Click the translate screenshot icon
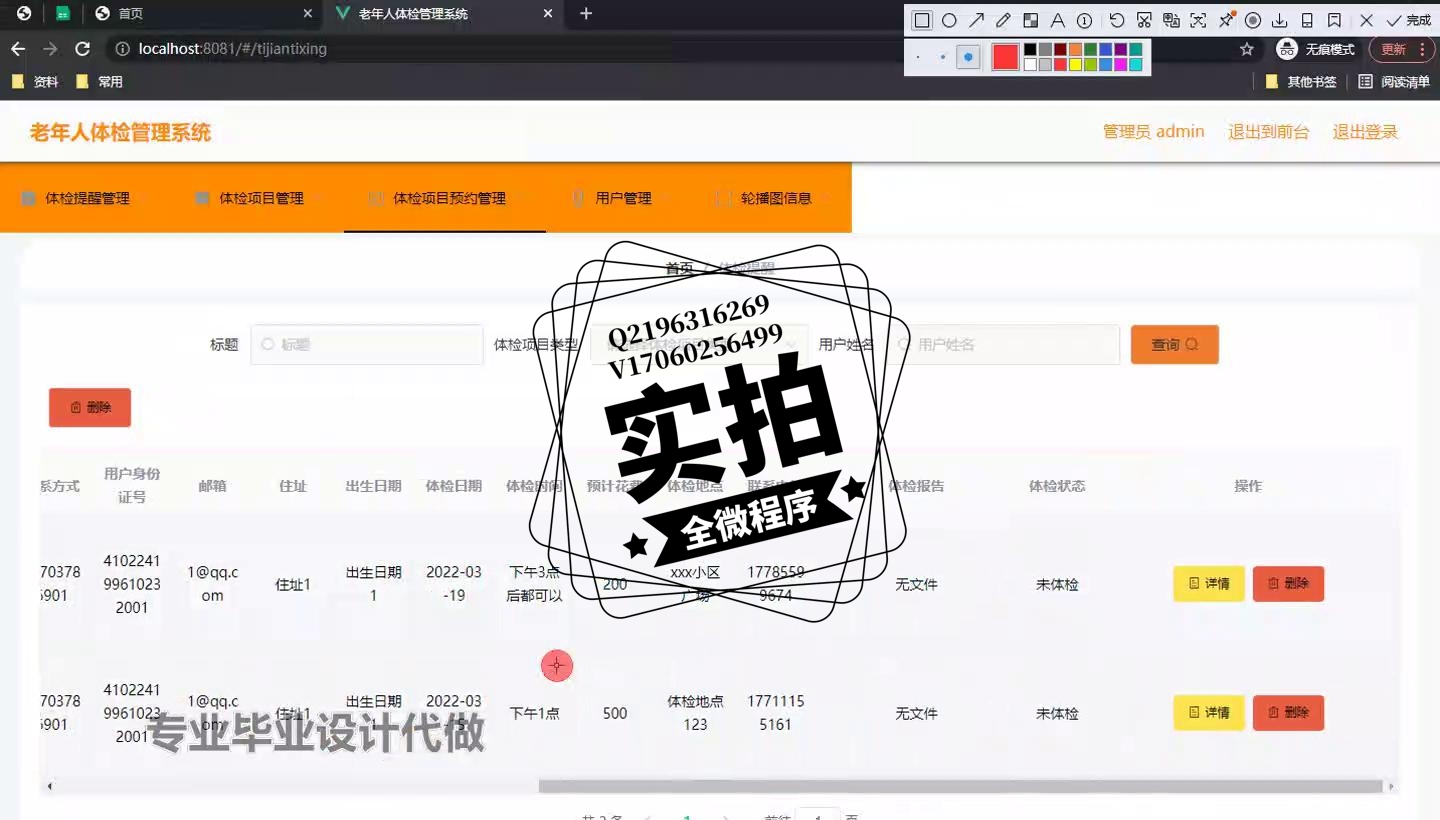 point(1171,20)
